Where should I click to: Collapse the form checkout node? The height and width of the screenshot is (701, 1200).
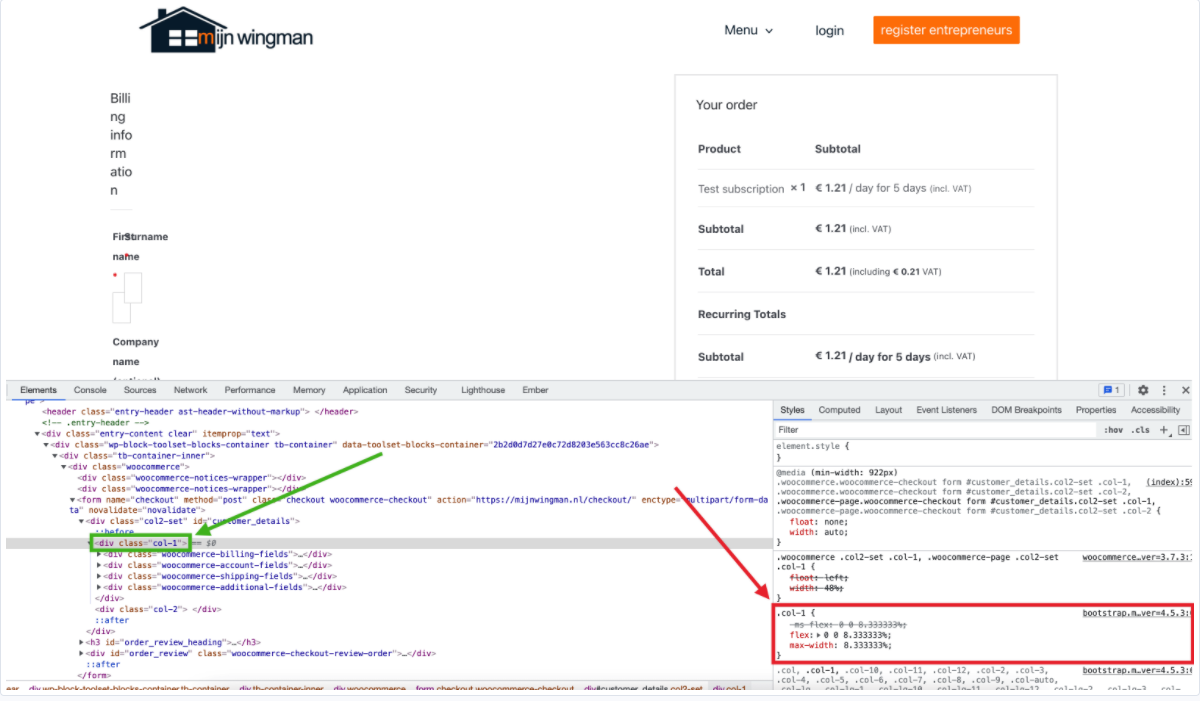pyautogui.click(x=73, y=499)
